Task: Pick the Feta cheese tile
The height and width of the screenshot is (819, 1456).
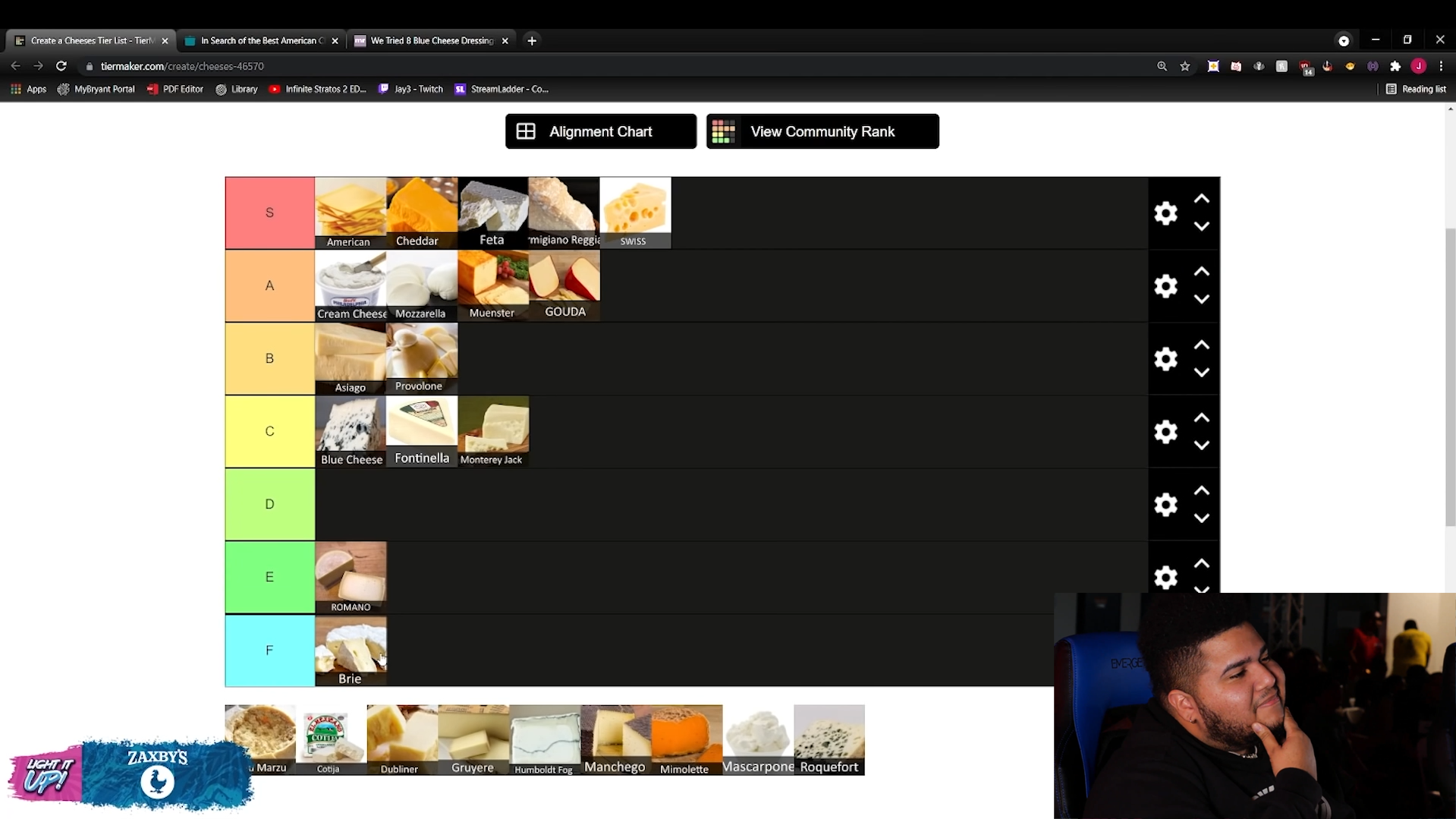Action: (x=493, y=213)
